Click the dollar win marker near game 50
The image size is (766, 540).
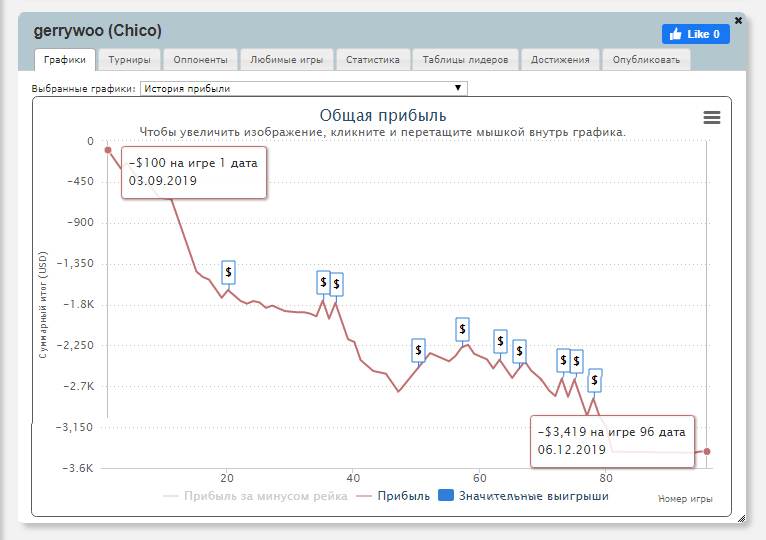418,350
